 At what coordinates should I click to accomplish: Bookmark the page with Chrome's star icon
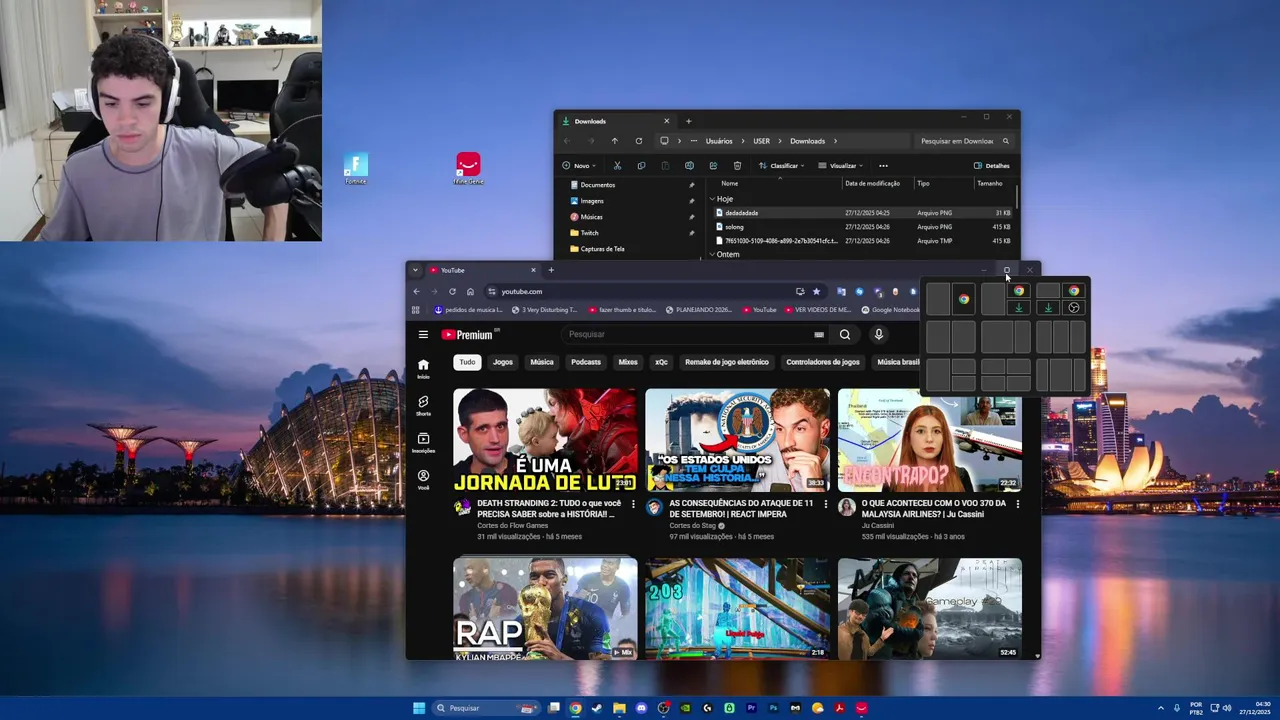(x=816, y=291)
